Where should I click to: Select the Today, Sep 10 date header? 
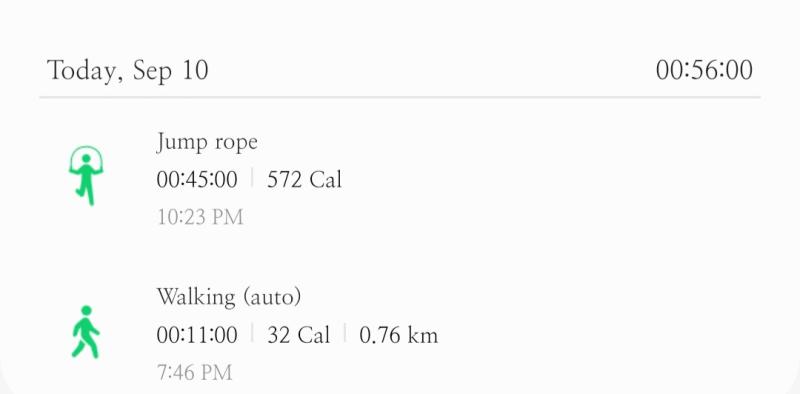click(x=128, y=70)
